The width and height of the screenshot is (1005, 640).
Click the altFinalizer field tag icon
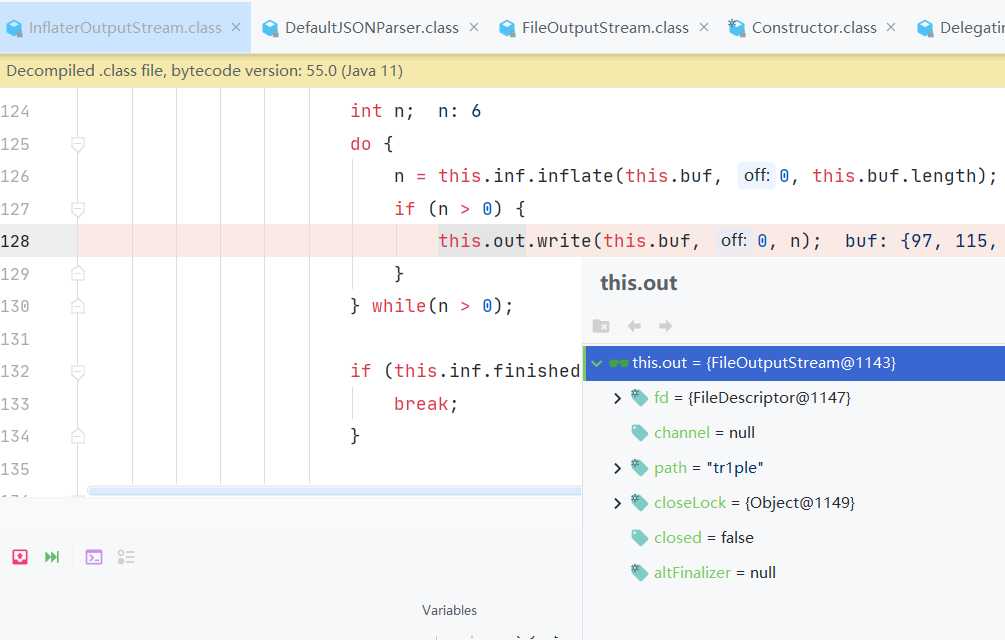(639, 572)
